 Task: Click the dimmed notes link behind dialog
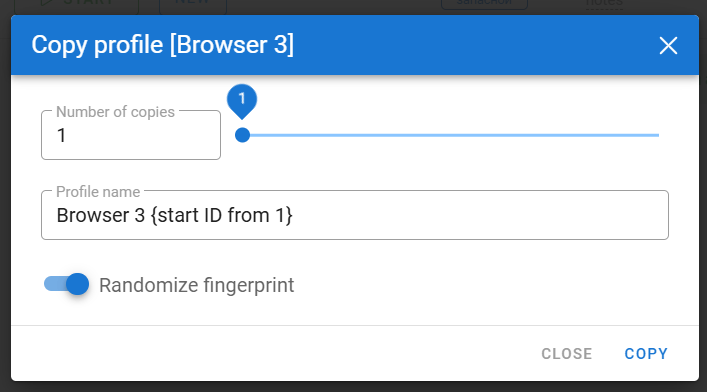tap(604, 4)
